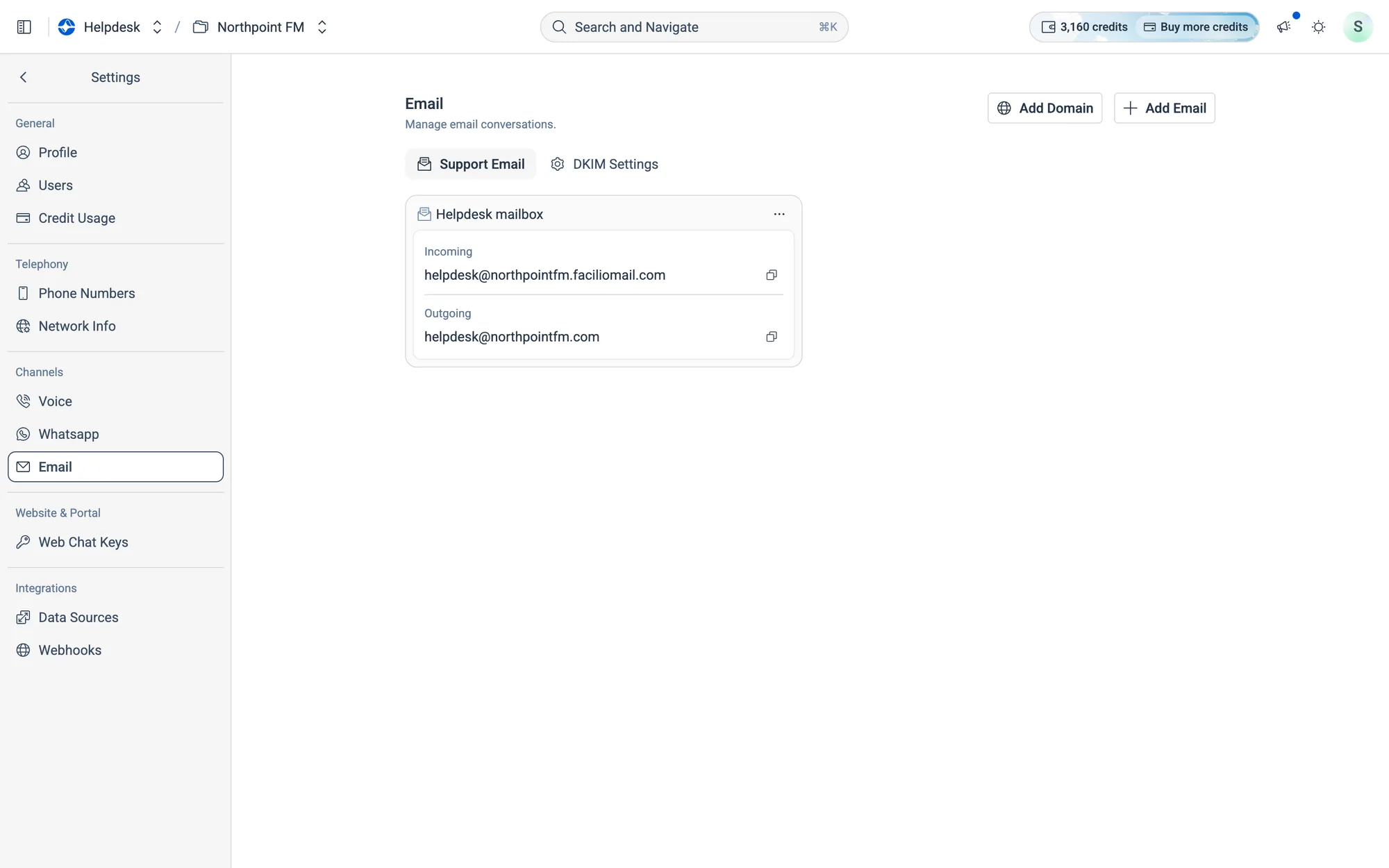Open Helpdesk mailbox three-dot menu
This screenshot has height=868, width=1389.
(779, 215)
